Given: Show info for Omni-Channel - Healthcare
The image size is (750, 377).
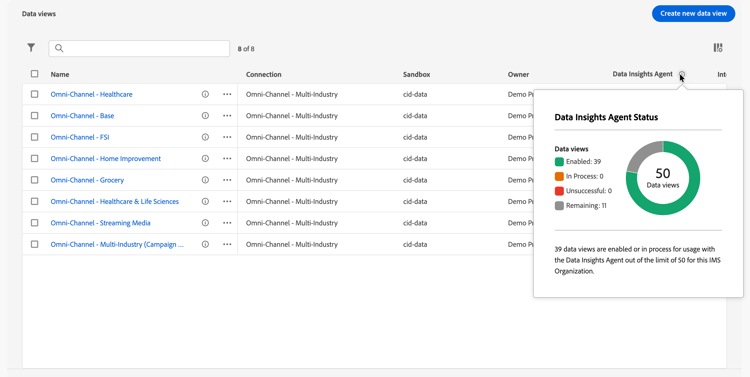Looking at the screenshot, I should click(x=205, y=94).
